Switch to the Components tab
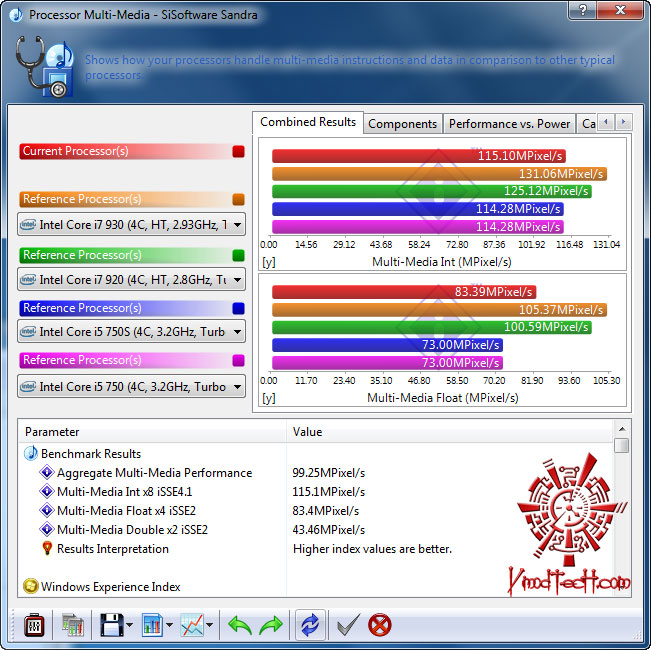 402,124
